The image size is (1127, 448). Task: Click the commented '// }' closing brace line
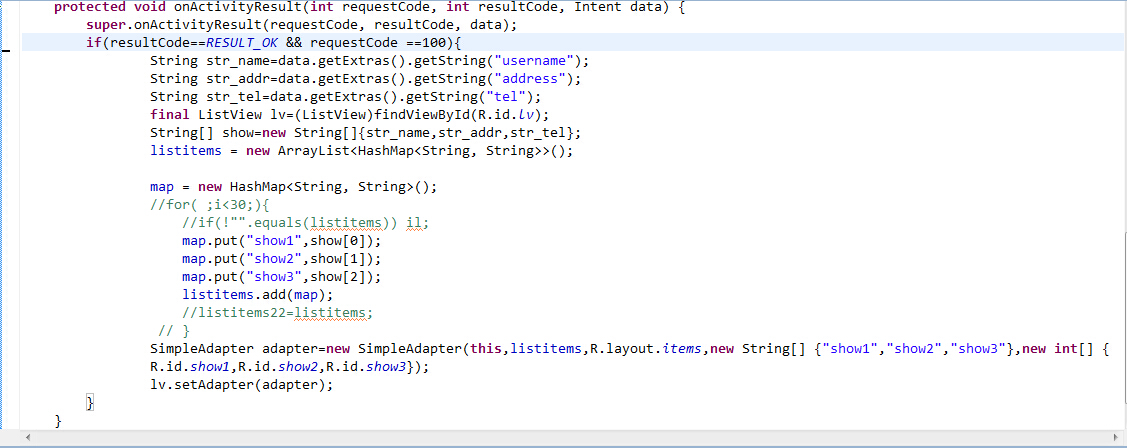click(x=174, y=331)
